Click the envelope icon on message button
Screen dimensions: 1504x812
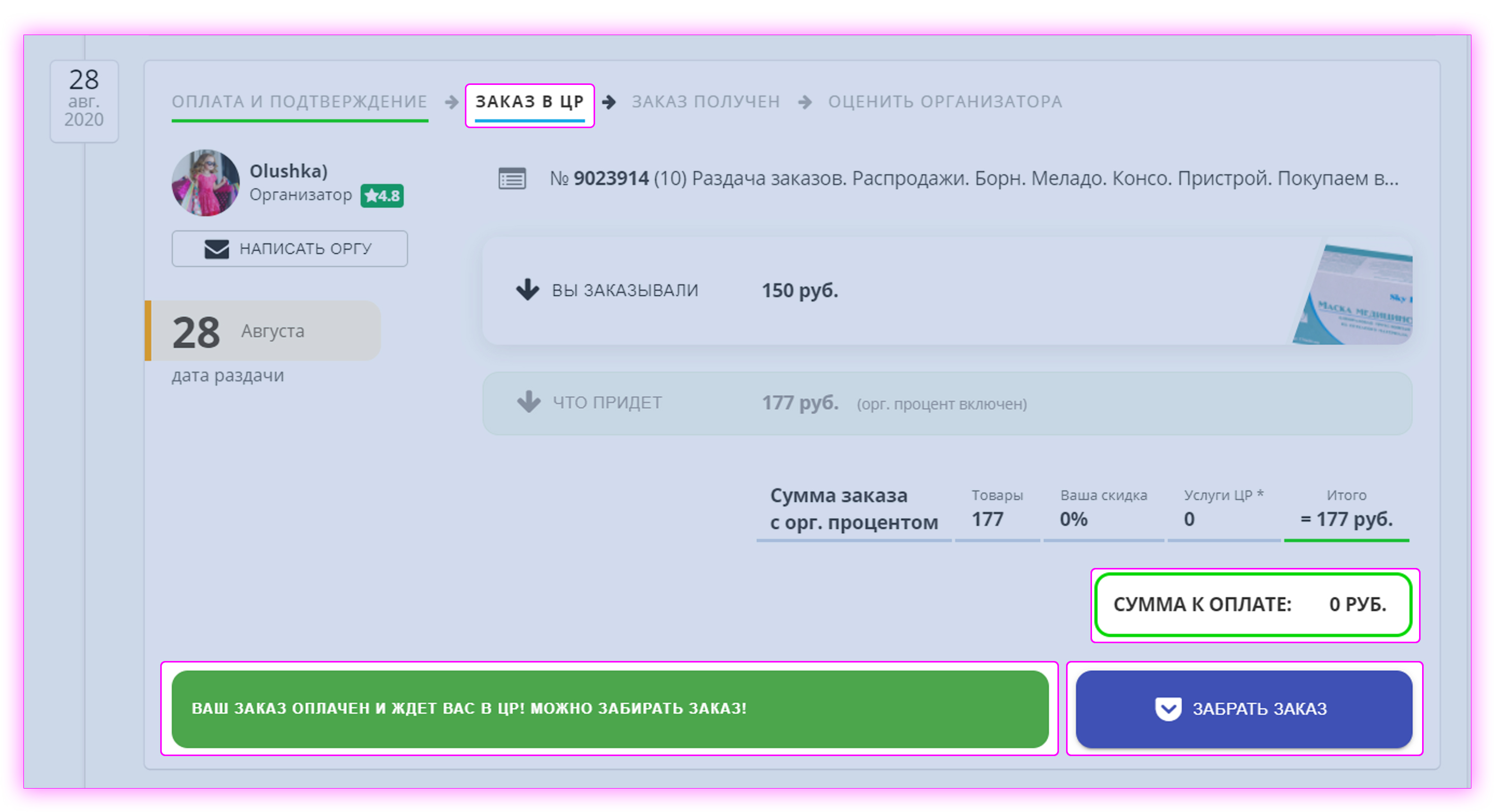[217, 249]
